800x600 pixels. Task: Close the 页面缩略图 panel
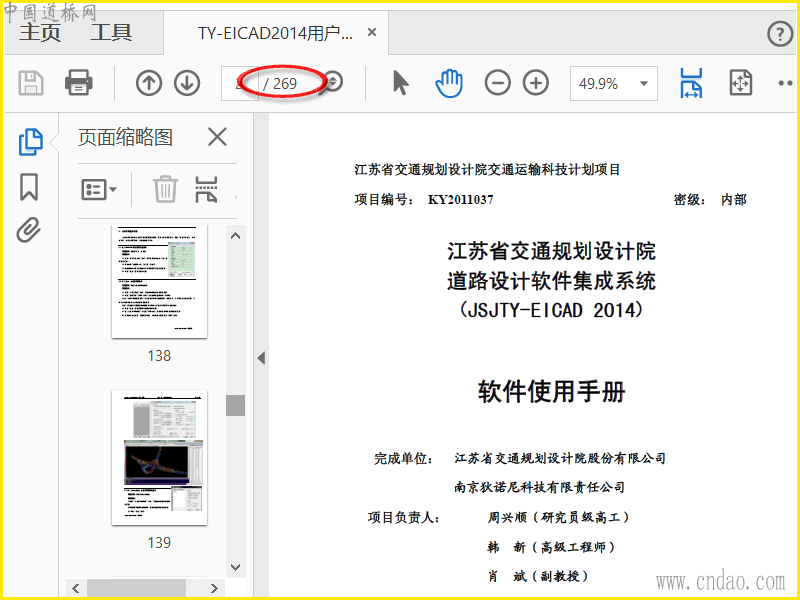pyautogui.click(x=217, y=137)
